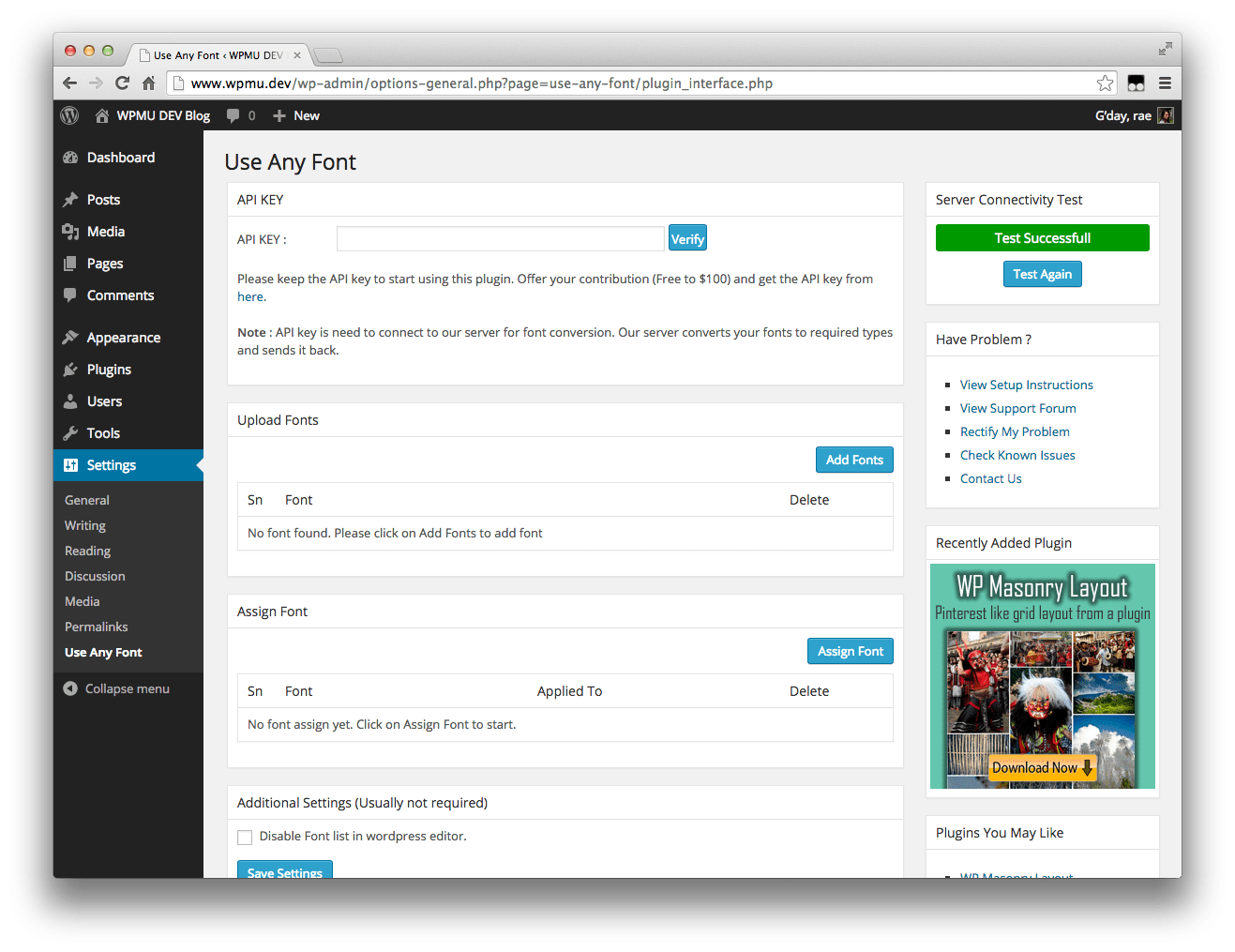Toggle browser fullscreen arrows icon

pyautogui.click(x=1165, y=49)
